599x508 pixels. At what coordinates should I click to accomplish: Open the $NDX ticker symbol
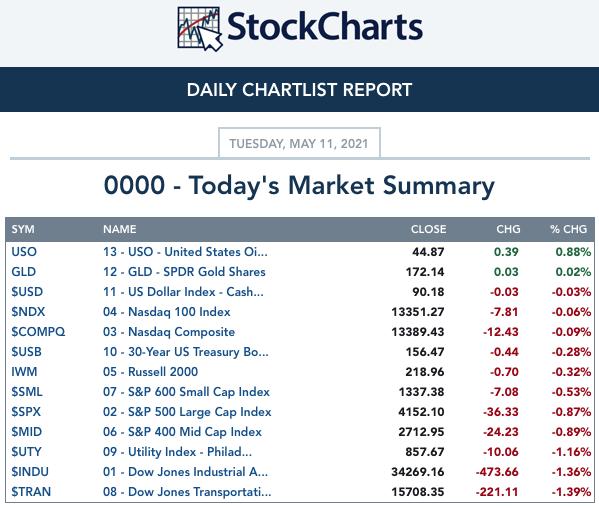28,312
